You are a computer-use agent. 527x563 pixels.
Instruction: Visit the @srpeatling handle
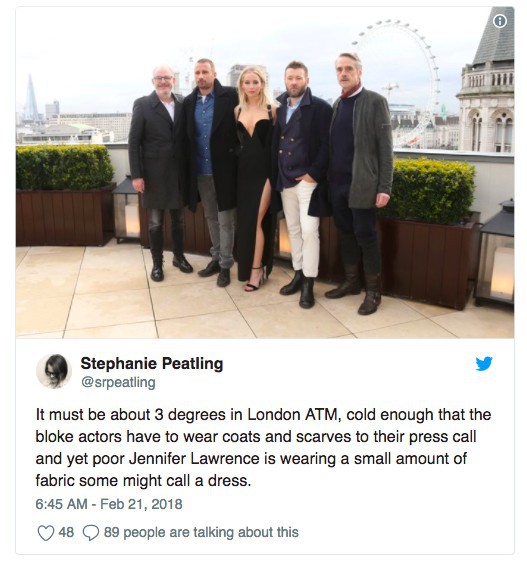pos(118,382)
